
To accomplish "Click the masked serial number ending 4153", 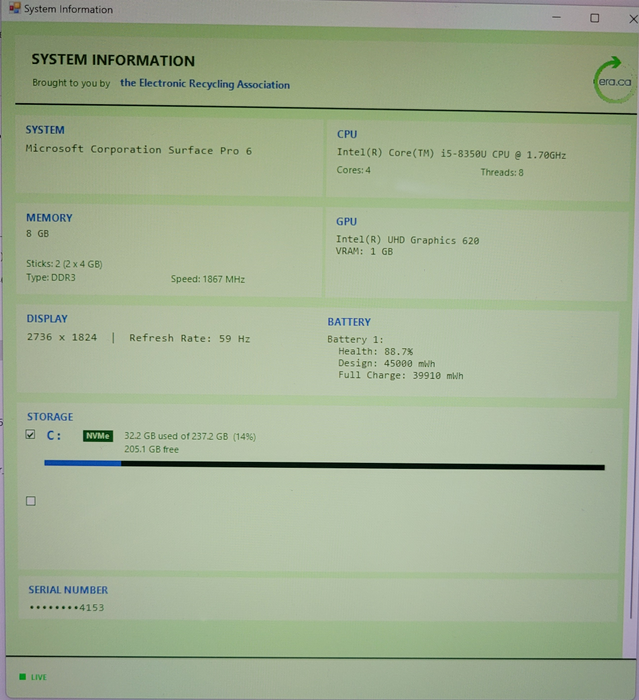I will (x=67, y=608).
